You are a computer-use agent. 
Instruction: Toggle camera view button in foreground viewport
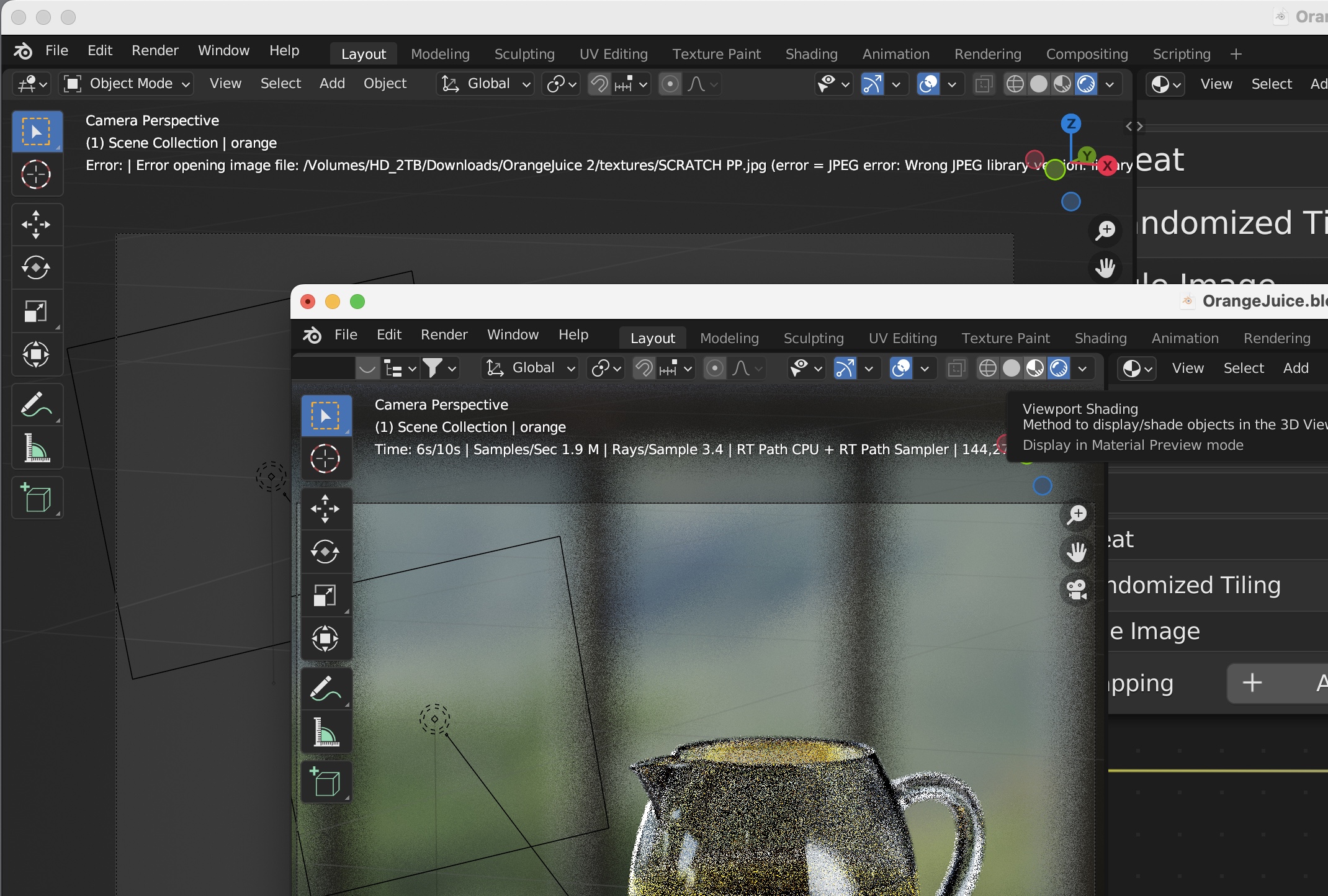pyautogui.click(x=1077, y=589)
